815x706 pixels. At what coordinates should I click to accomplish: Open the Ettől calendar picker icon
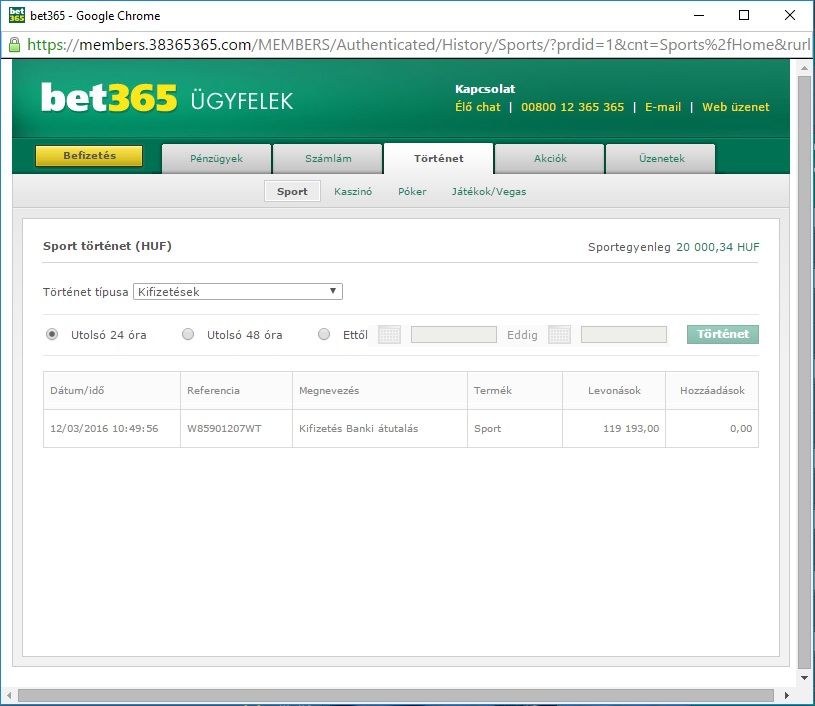(389, 334)
